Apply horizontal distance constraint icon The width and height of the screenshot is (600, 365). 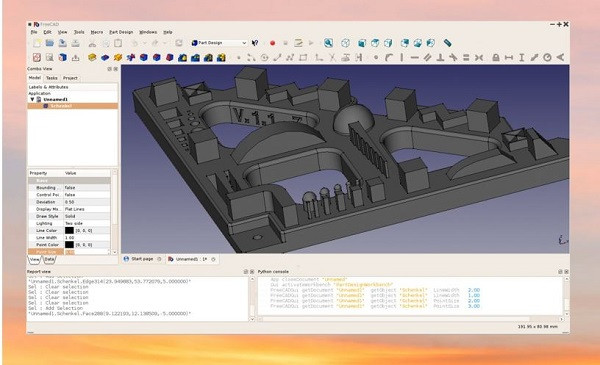pos(509,57)
